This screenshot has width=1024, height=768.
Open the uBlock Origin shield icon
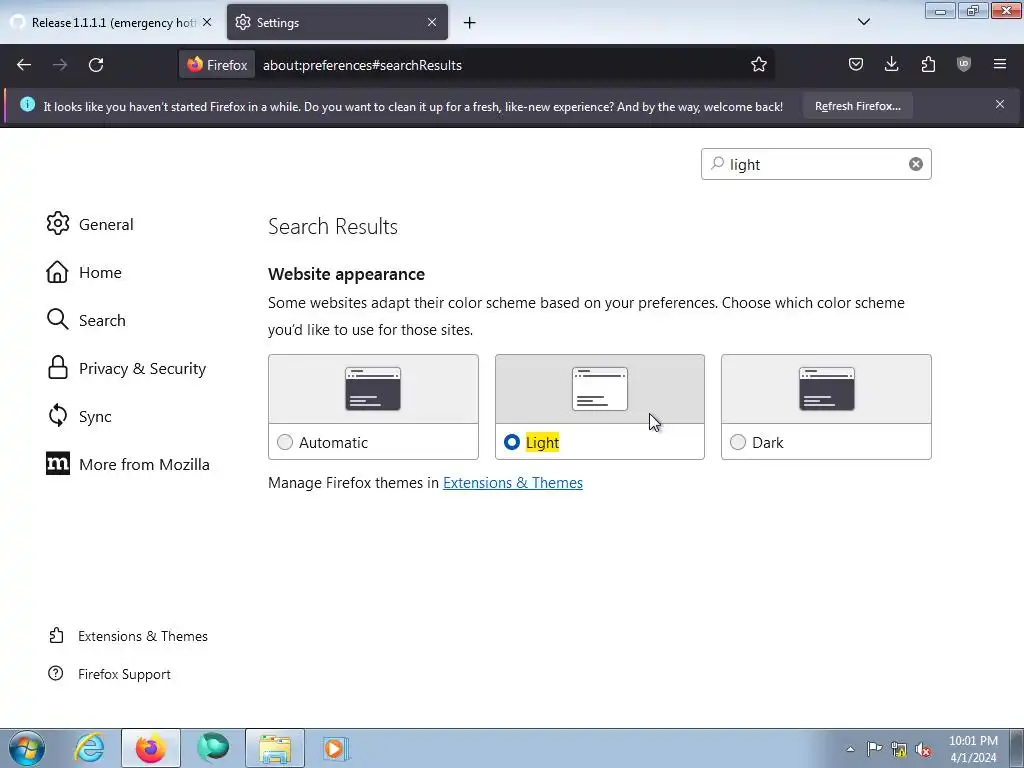click(963, 64)
